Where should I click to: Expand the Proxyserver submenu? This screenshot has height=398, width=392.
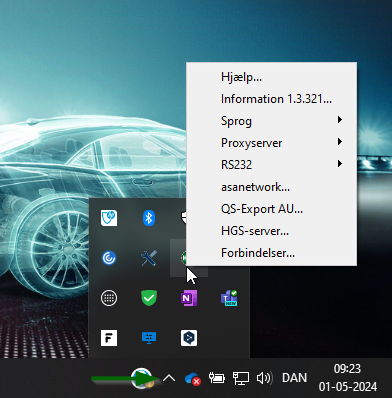(x=271, y=143)
